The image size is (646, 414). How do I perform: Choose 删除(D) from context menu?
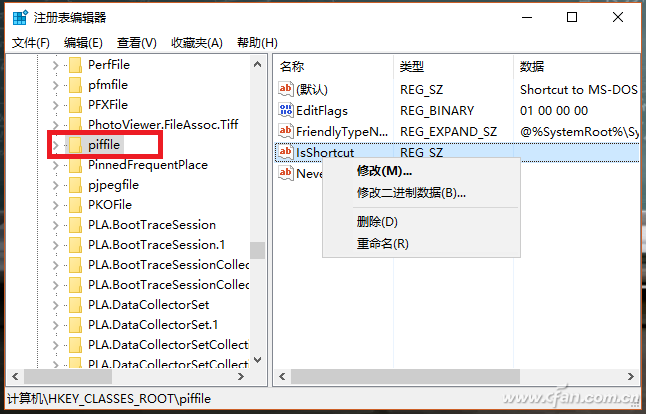pyautogui.click(x=421, y=222)
